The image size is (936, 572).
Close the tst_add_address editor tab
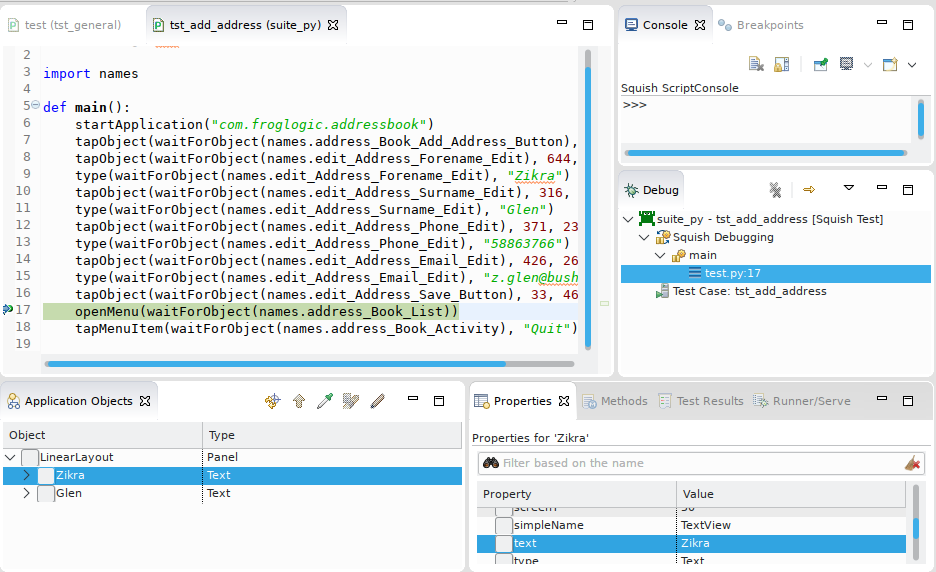333,25
